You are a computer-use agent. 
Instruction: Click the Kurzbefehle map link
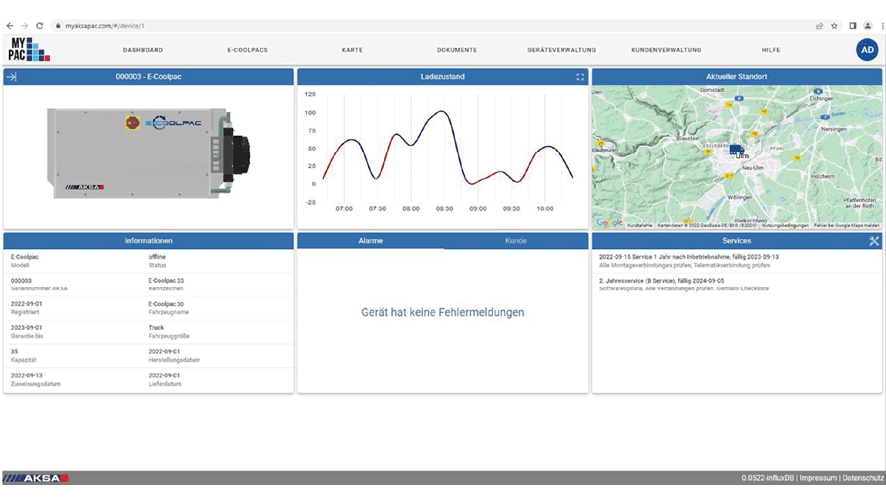tap(640, 226)
